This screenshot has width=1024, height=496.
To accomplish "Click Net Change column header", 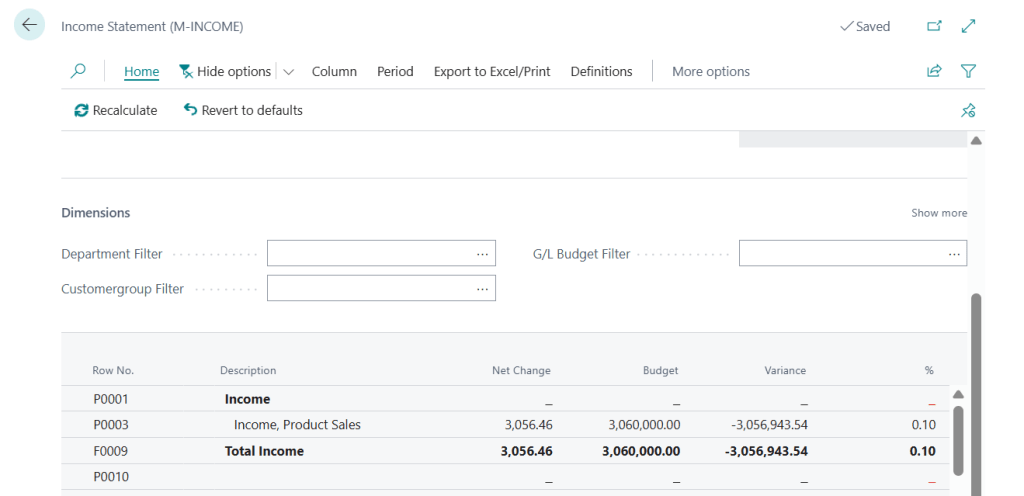I will tap(521, 370).
